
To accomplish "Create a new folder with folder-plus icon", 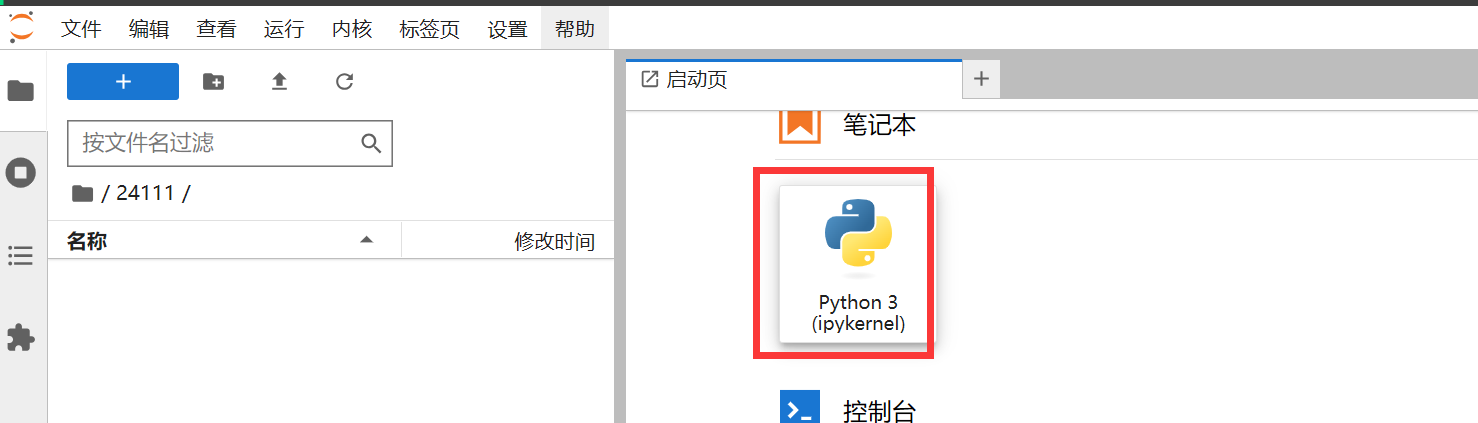I will click(x=213, y=82).
